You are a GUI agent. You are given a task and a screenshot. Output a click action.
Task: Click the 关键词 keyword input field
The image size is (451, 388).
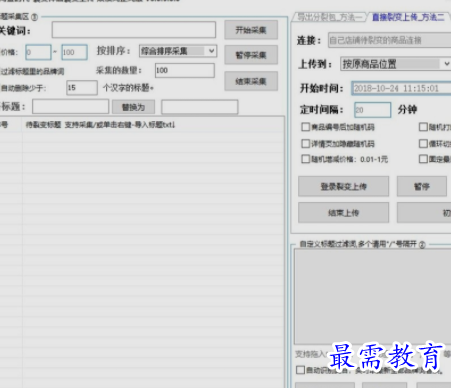click(134, 30)
